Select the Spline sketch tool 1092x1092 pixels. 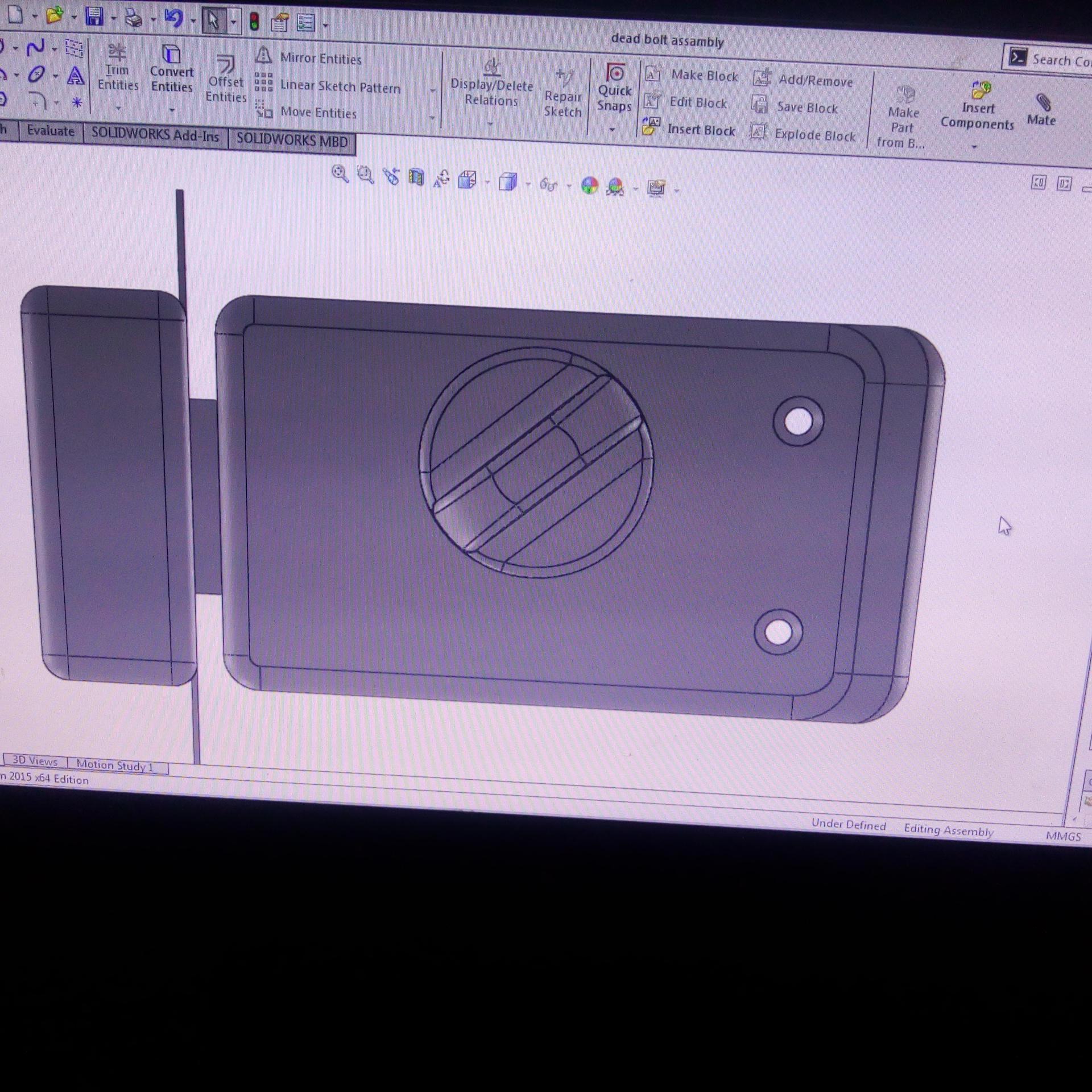click(36, 47)
